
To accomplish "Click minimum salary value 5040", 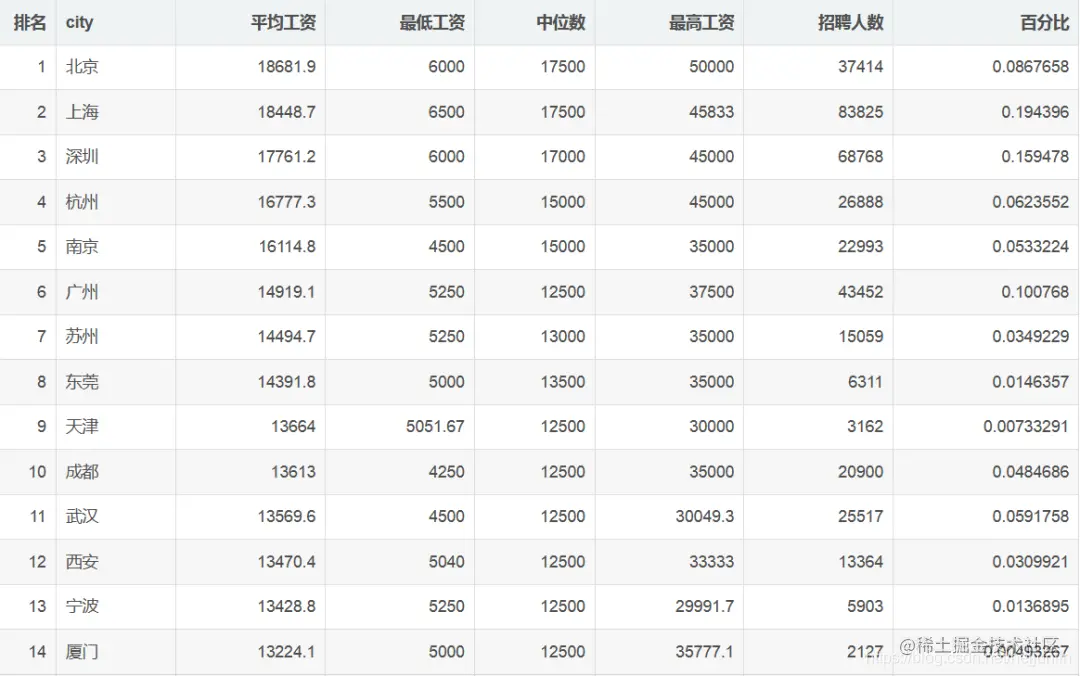I will pos(446,562).
